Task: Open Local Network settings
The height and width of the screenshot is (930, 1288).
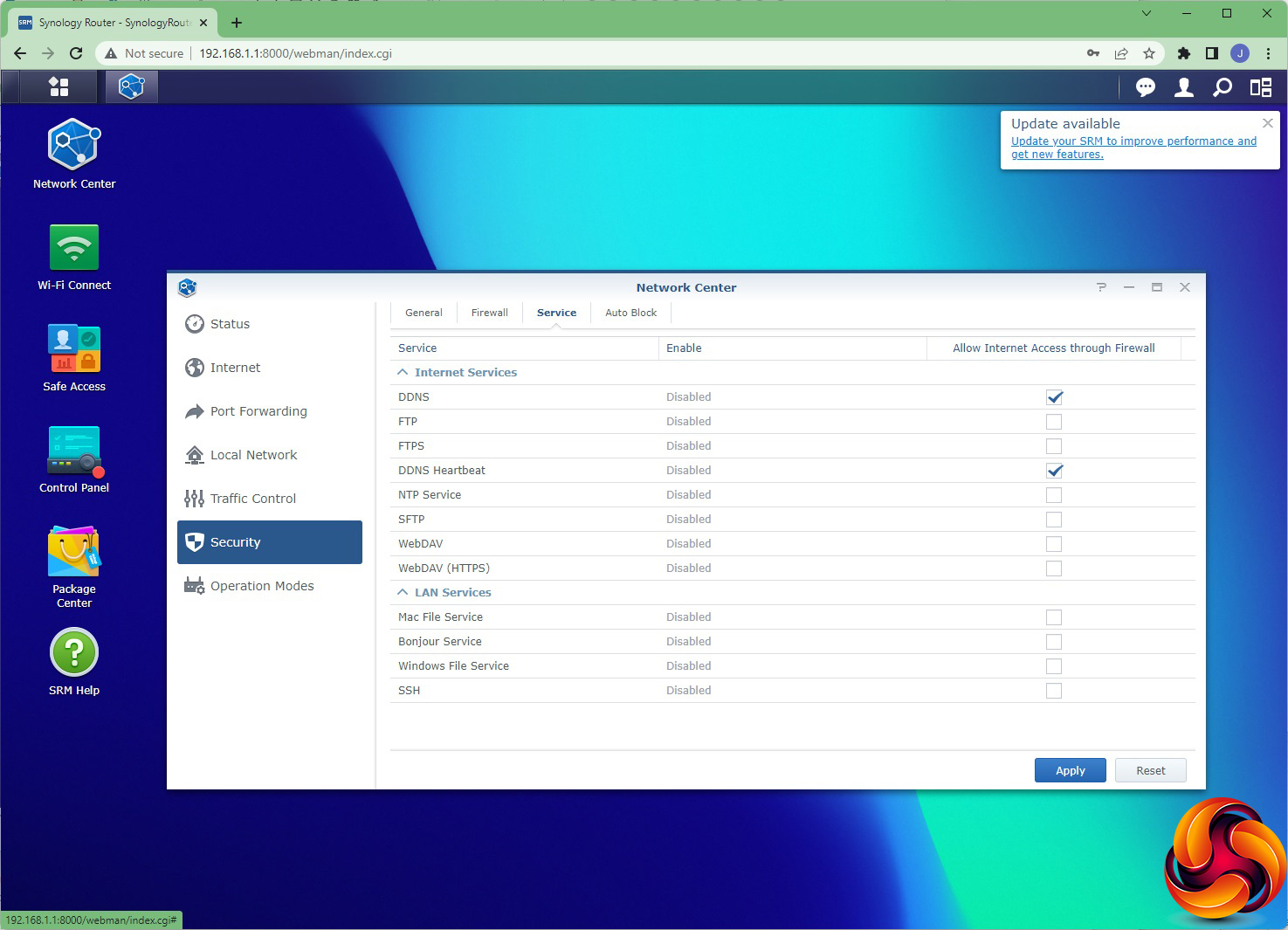Action: (x=270, y=455)
